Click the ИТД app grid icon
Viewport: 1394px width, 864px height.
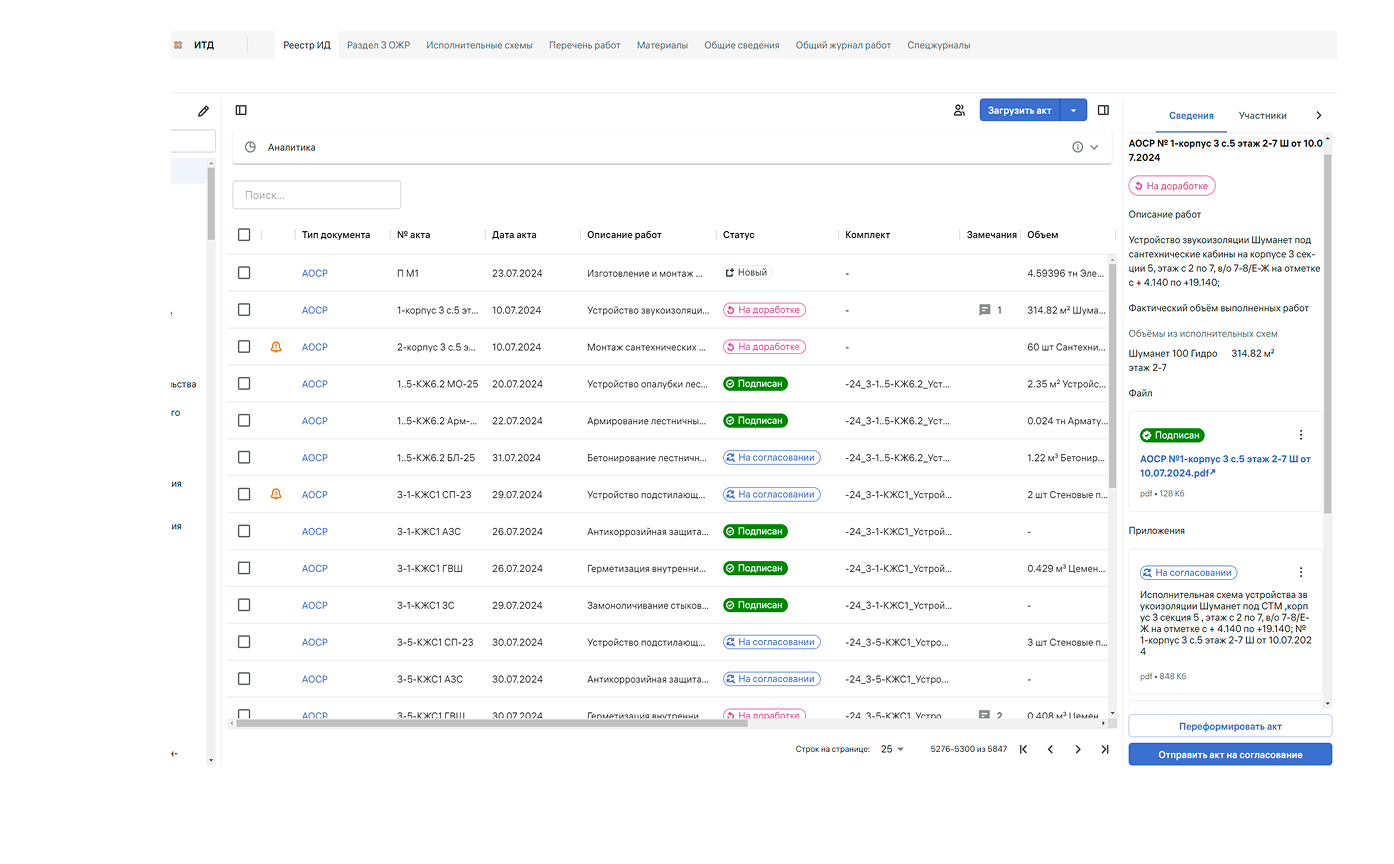[x=177, y=45]
